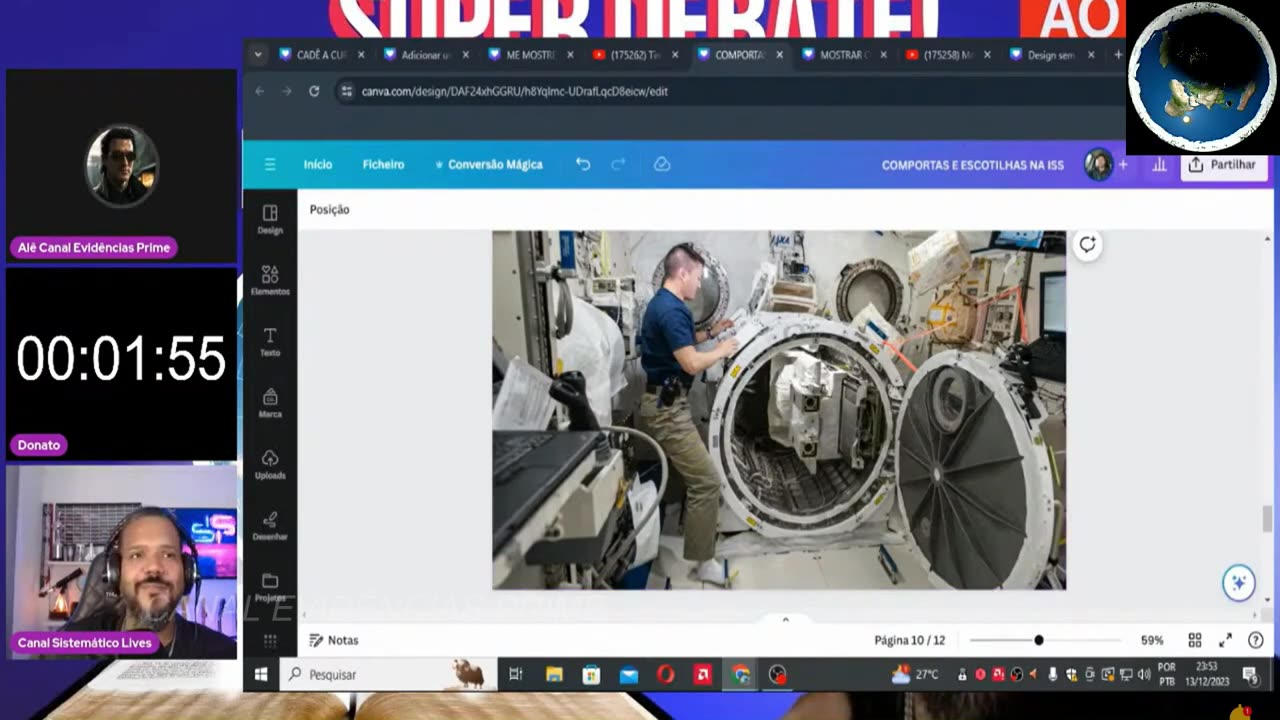Click the POR PTB language indicator
The width and height of the screenshot is (1280, 720).
coord(1167,674)
